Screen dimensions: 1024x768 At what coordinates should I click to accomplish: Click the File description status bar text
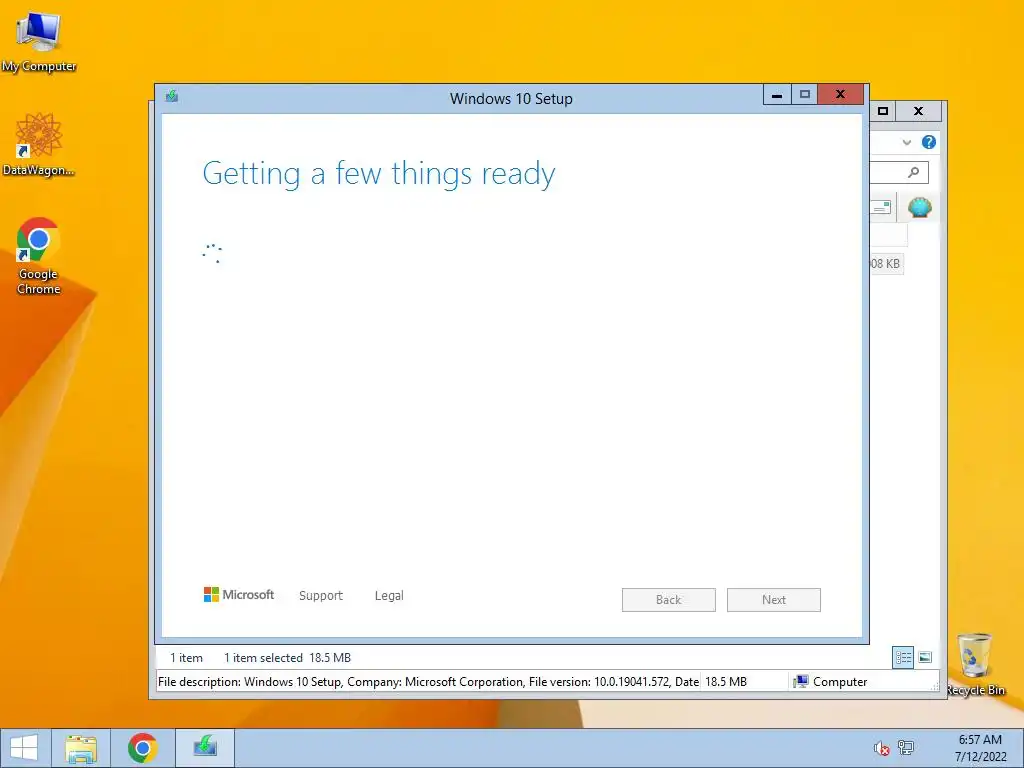(x=428, y=682)
